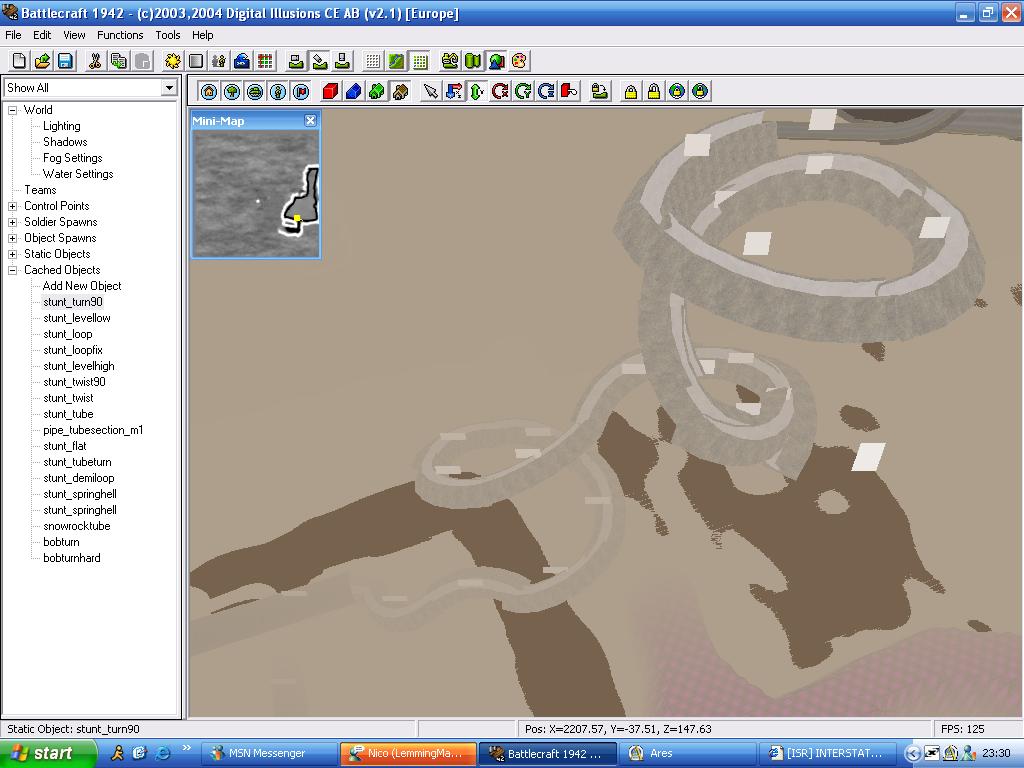Close the Mini-Map panel
1024x768 pixels.
tap(310, 121)
